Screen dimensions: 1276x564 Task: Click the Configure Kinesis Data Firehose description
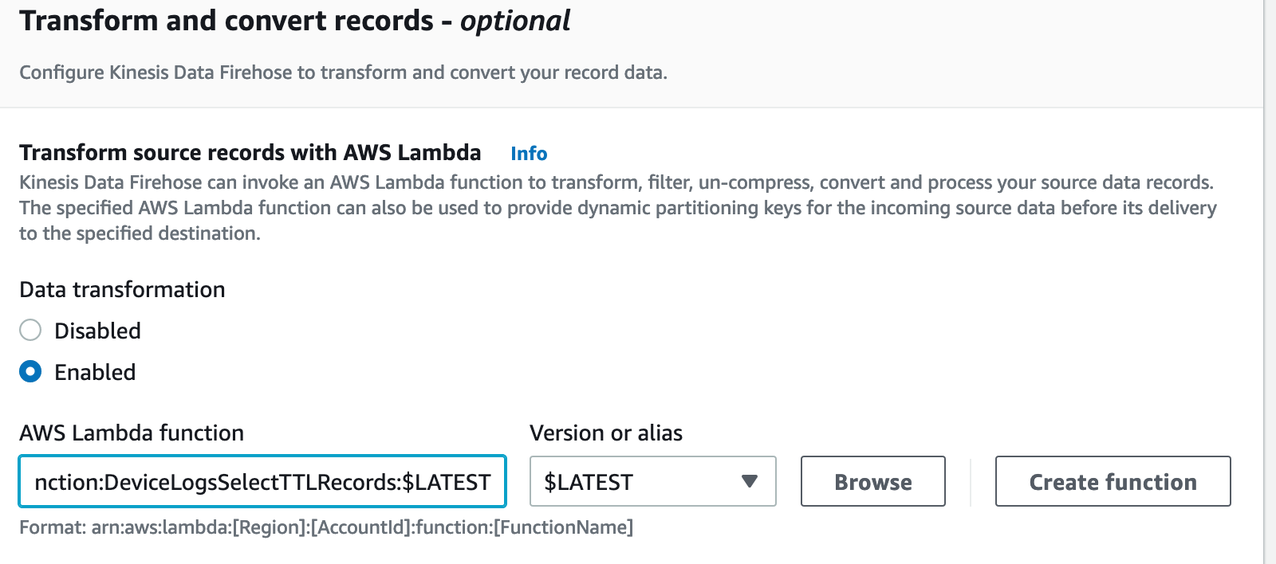click(x=343, y=73)
